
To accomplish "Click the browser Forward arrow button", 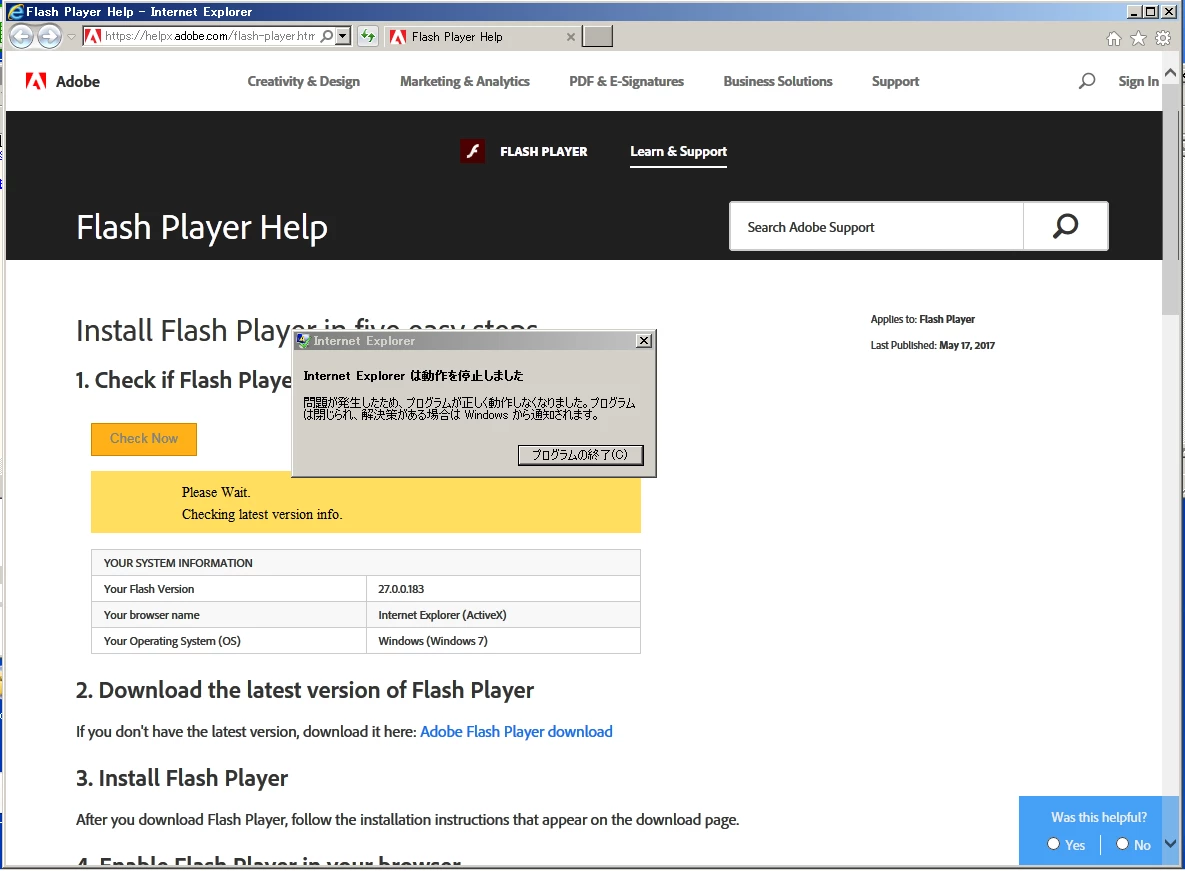I will [x=49, y=36].
